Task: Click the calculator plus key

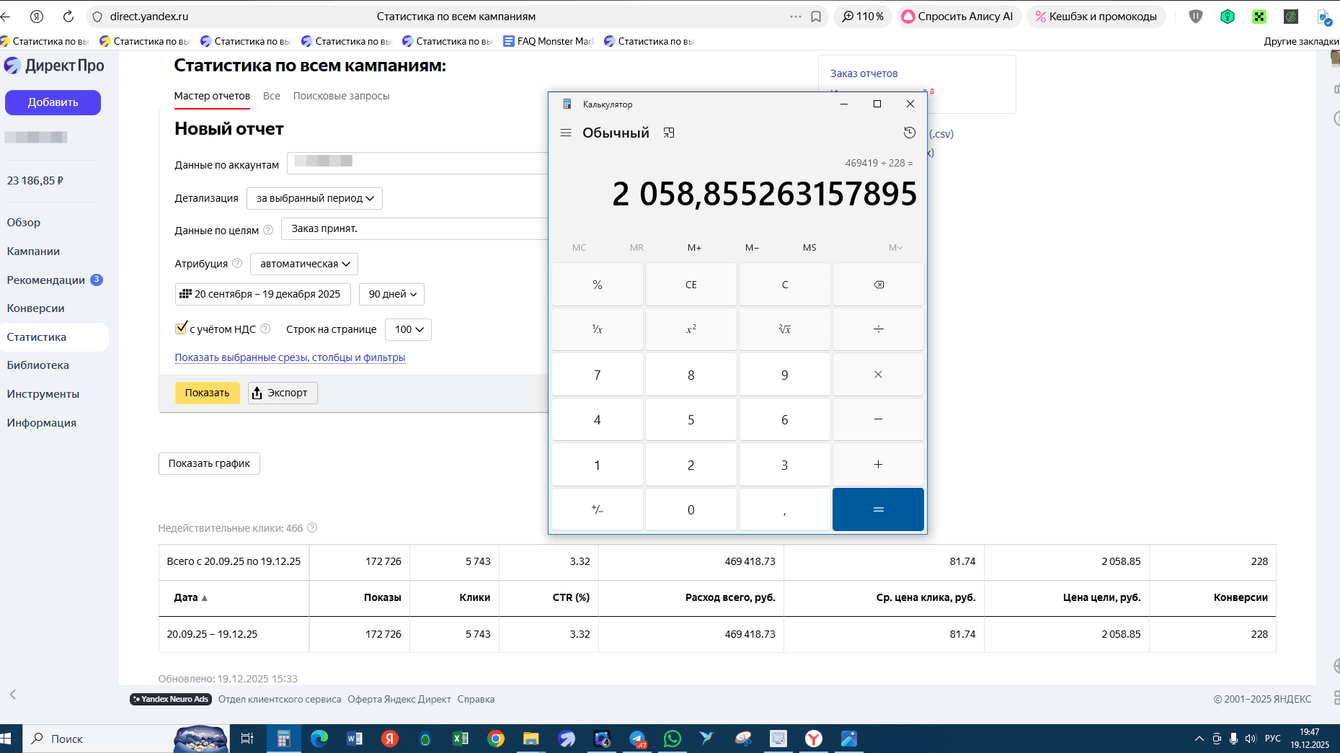Action: tap(878, 465)
